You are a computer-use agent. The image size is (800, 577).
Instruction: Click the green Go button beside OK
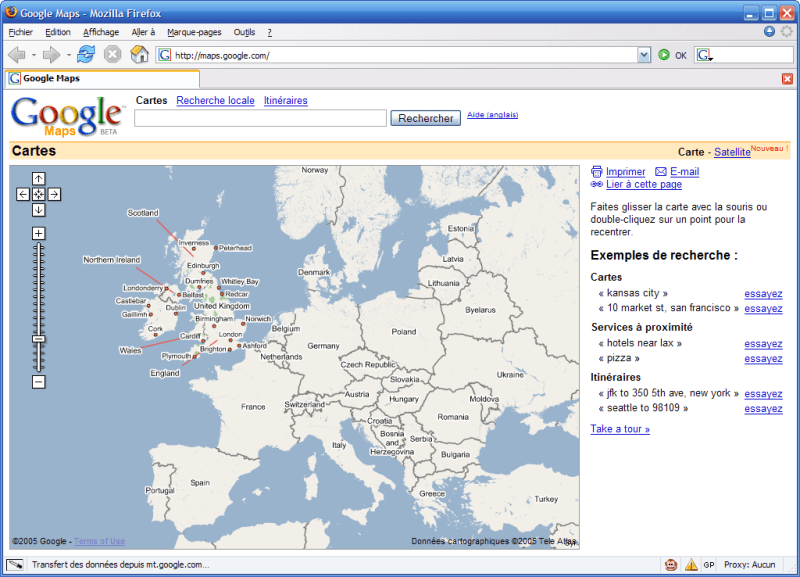(664, 55)
